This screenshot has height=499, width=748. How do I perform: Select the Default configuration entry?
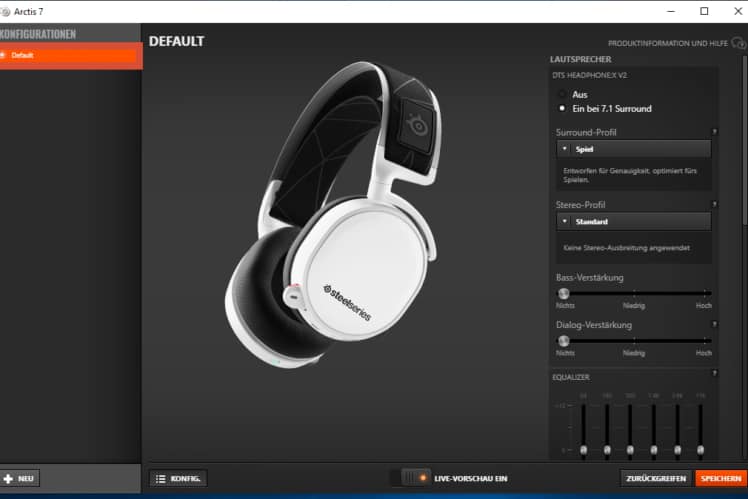click(71, 55)
